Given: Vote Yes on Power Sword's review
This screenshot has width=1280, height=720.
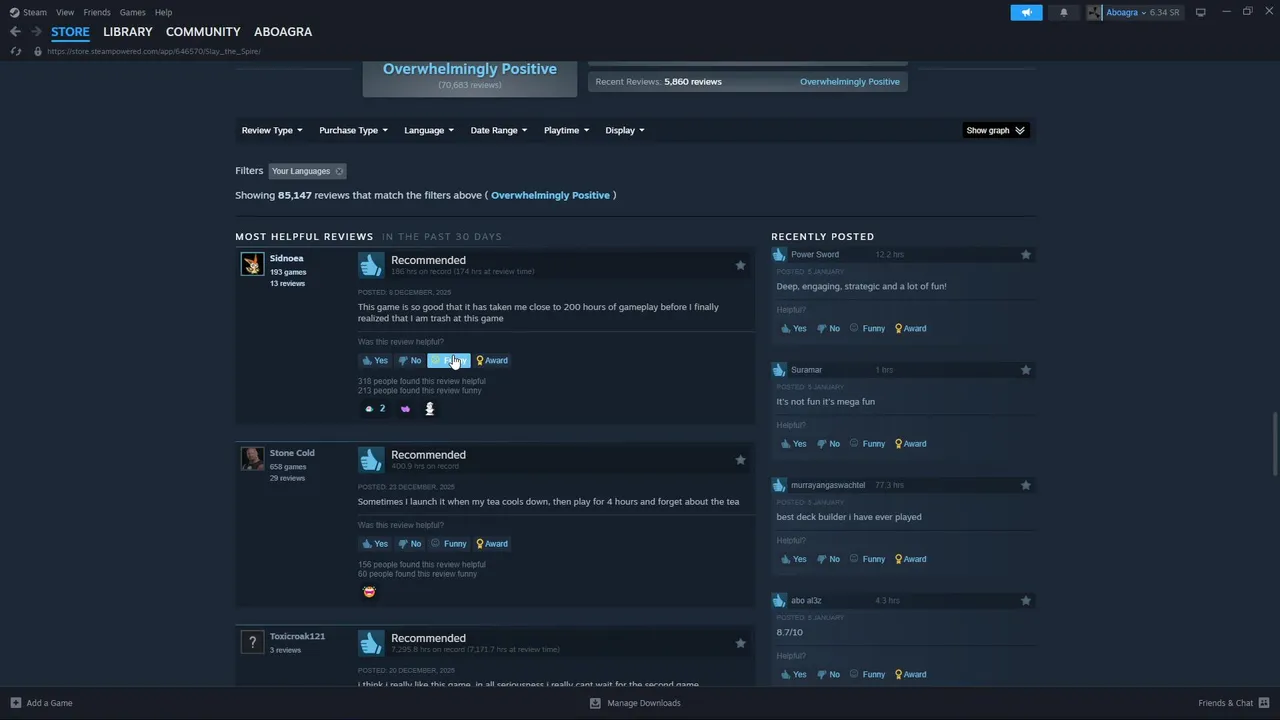Looking at the screenshot, I should [793, 329].
